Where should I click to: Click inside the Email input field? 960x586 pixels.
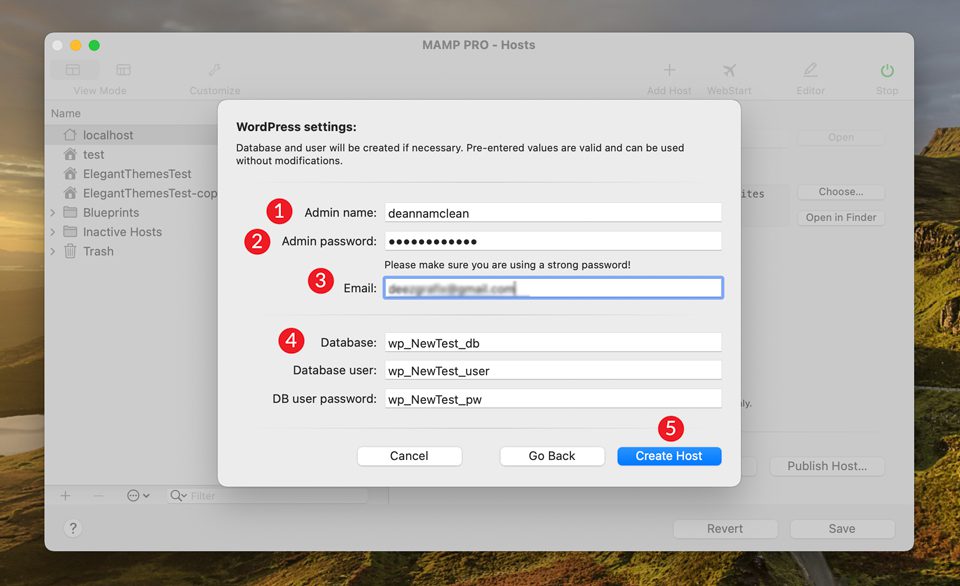(x=555, y=287)
